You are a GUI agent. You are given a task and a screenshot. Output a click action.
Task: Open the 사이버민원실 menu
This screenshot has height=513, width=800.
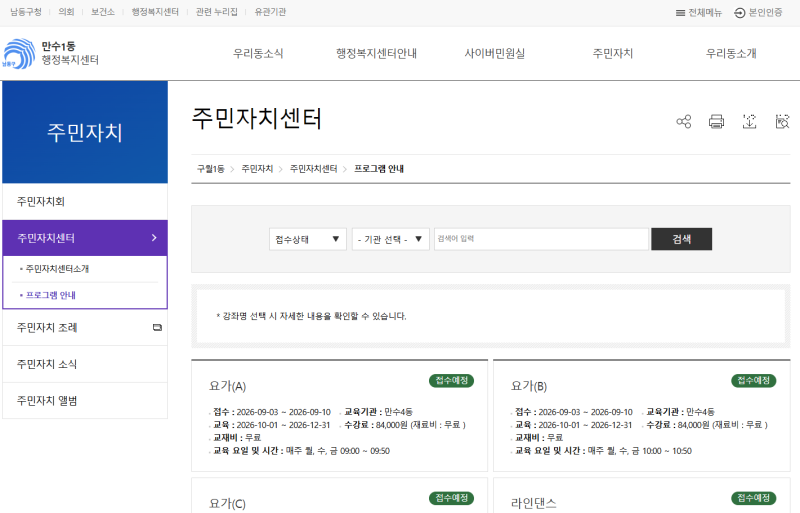494,53
